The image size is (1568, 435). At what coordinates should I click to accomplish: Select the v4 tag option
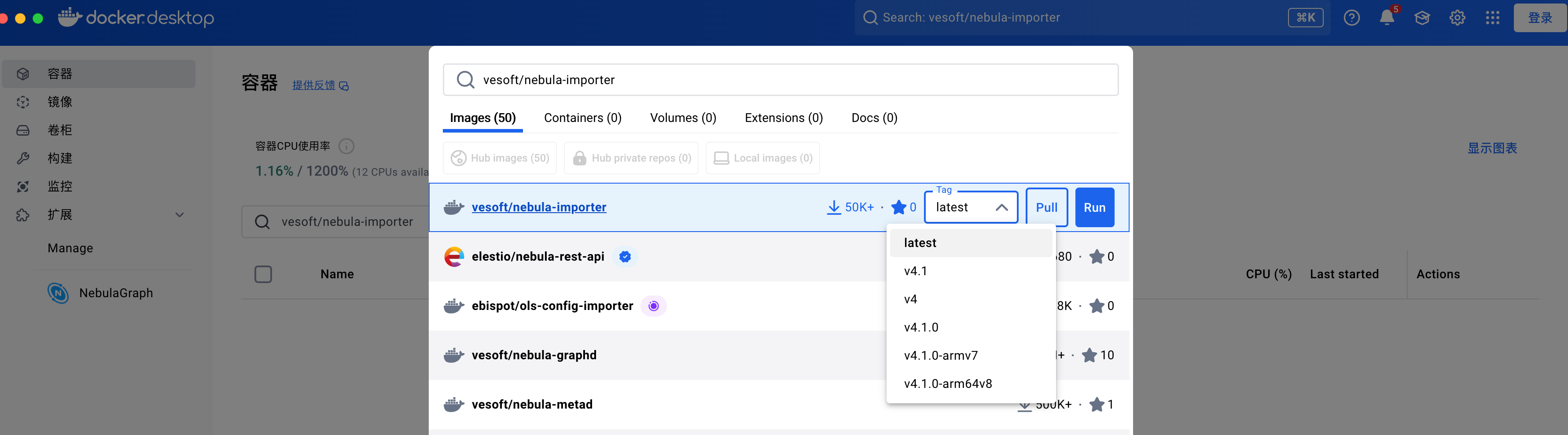971,299
